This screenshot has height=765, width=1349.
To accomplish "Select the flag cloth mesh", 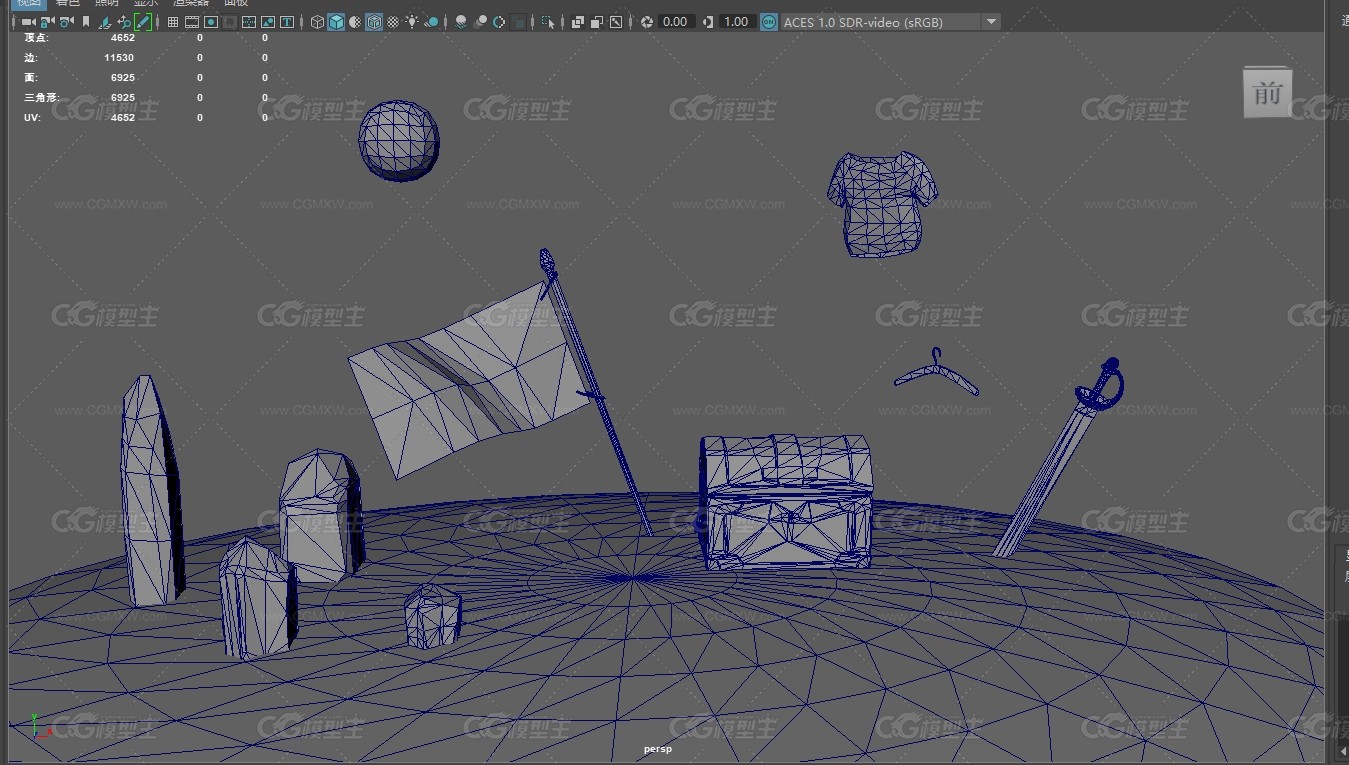I will (x=470, y=380).
